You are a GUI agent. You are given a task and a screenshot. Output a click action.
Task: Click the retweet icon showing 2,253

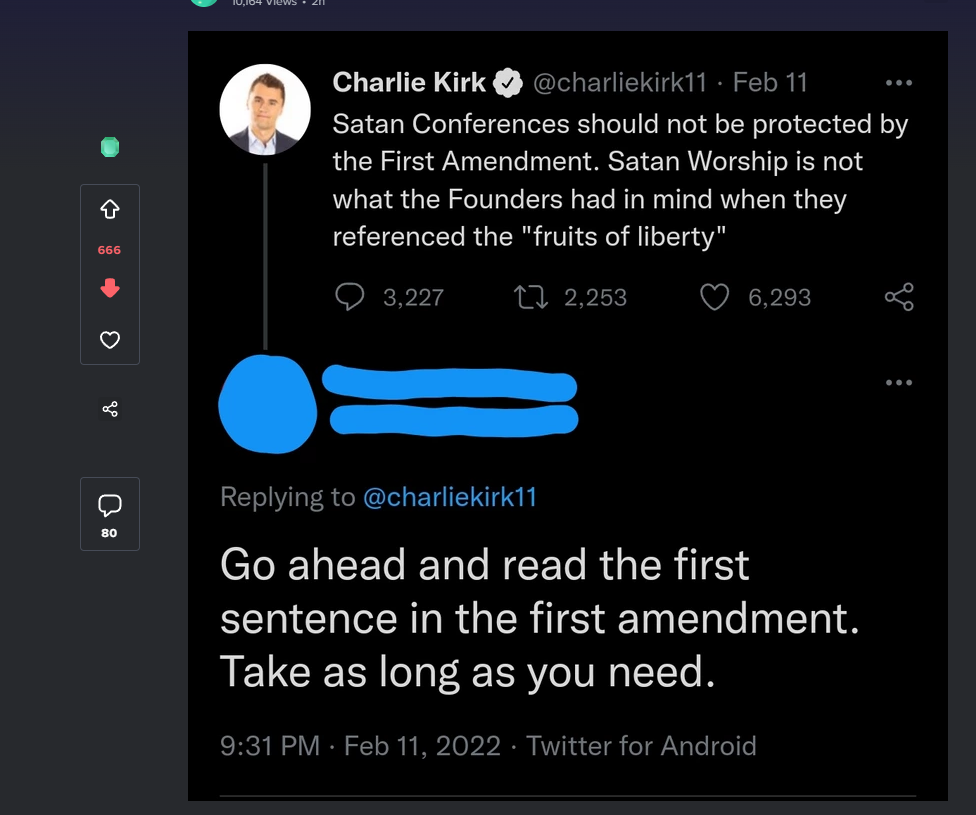(x=530, y=297)
